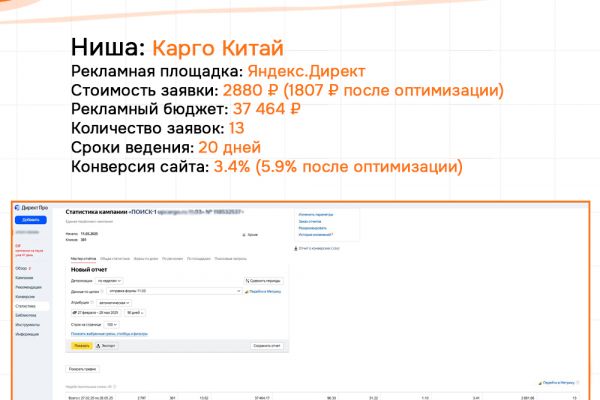Switch to the По регионам tab
The image size is (600, 400).
(173, 259)
